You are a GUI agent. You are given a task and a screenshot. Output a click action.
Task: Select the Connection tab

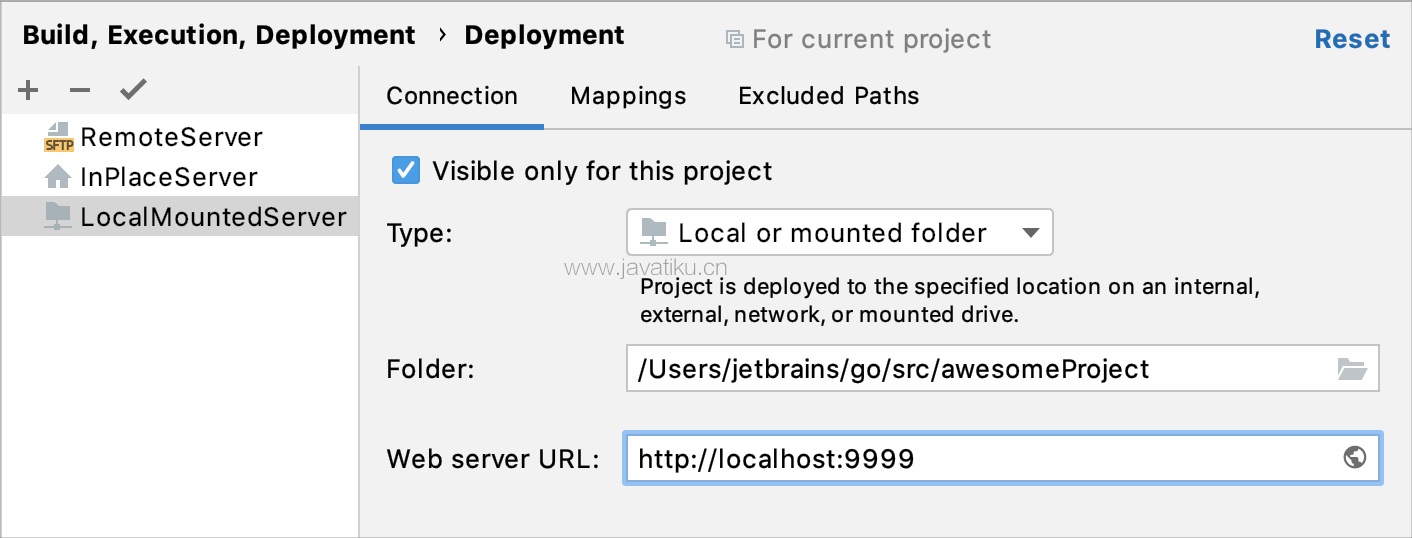click(452, 96)
